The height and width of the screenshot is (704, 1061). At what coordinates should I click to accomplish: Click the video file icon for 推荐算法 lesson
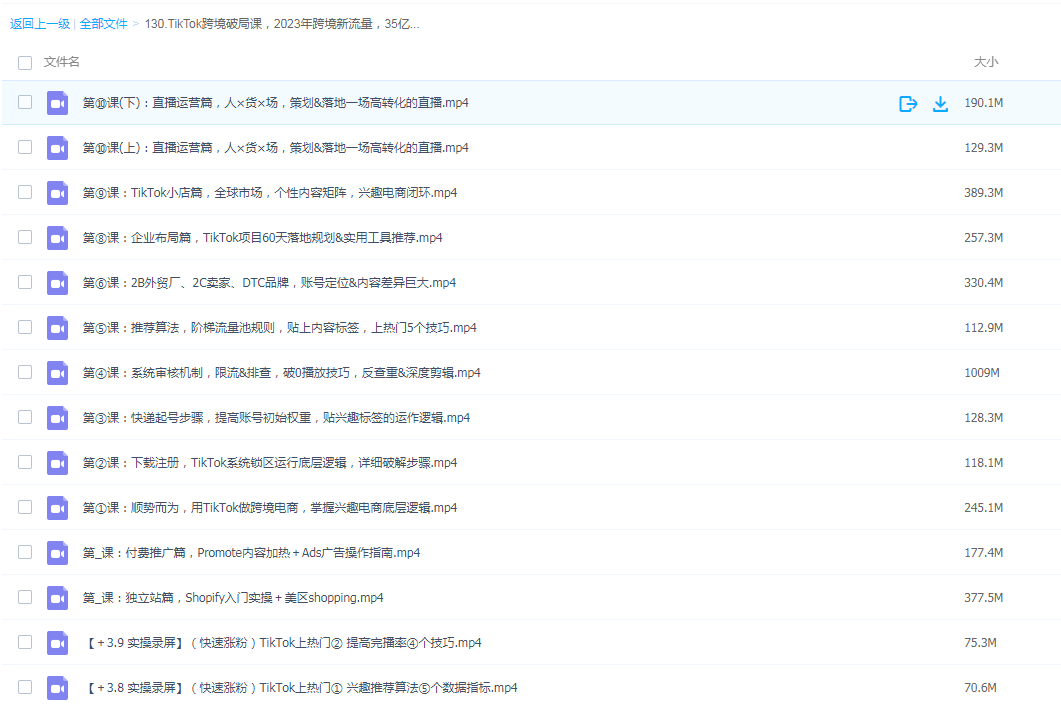(57, 328)
